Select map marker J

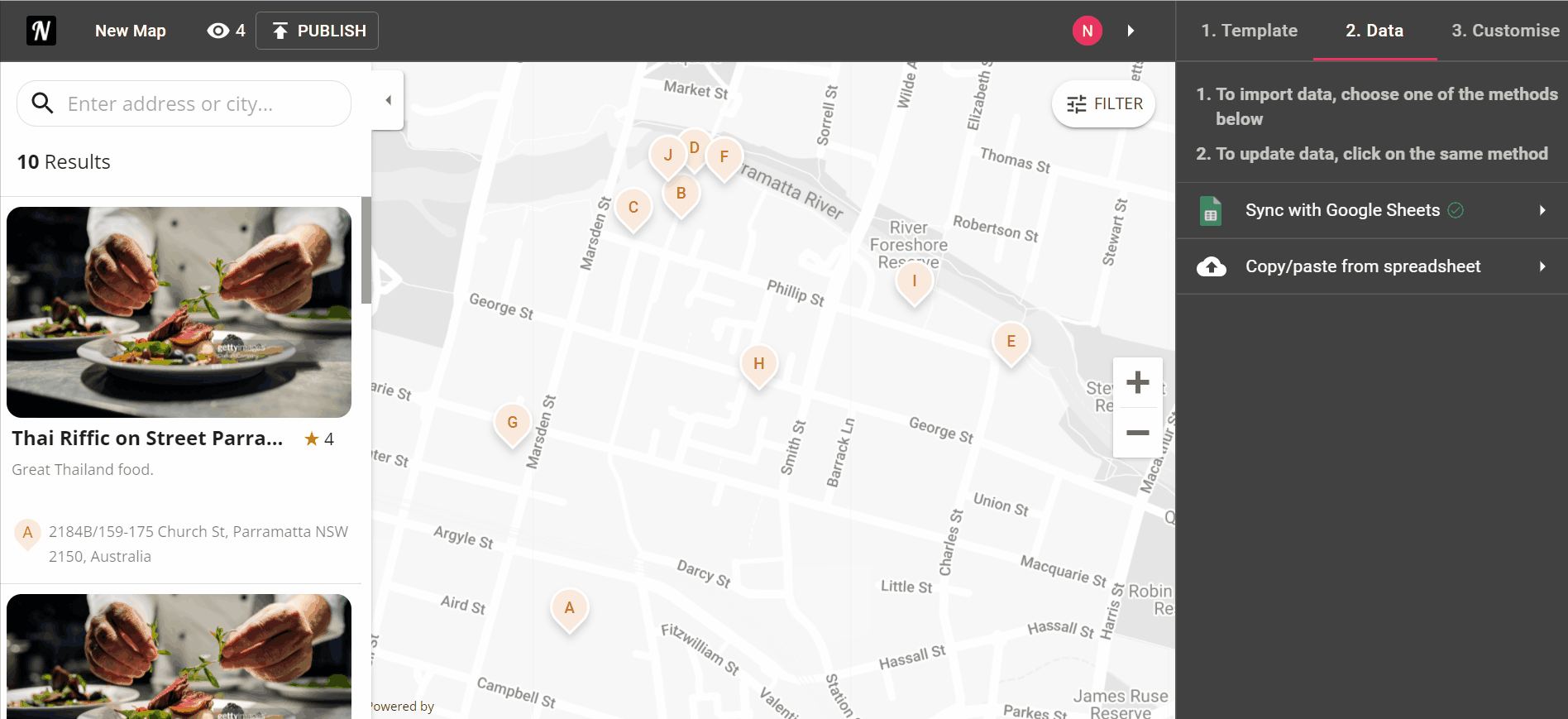(x=668, y=157)
